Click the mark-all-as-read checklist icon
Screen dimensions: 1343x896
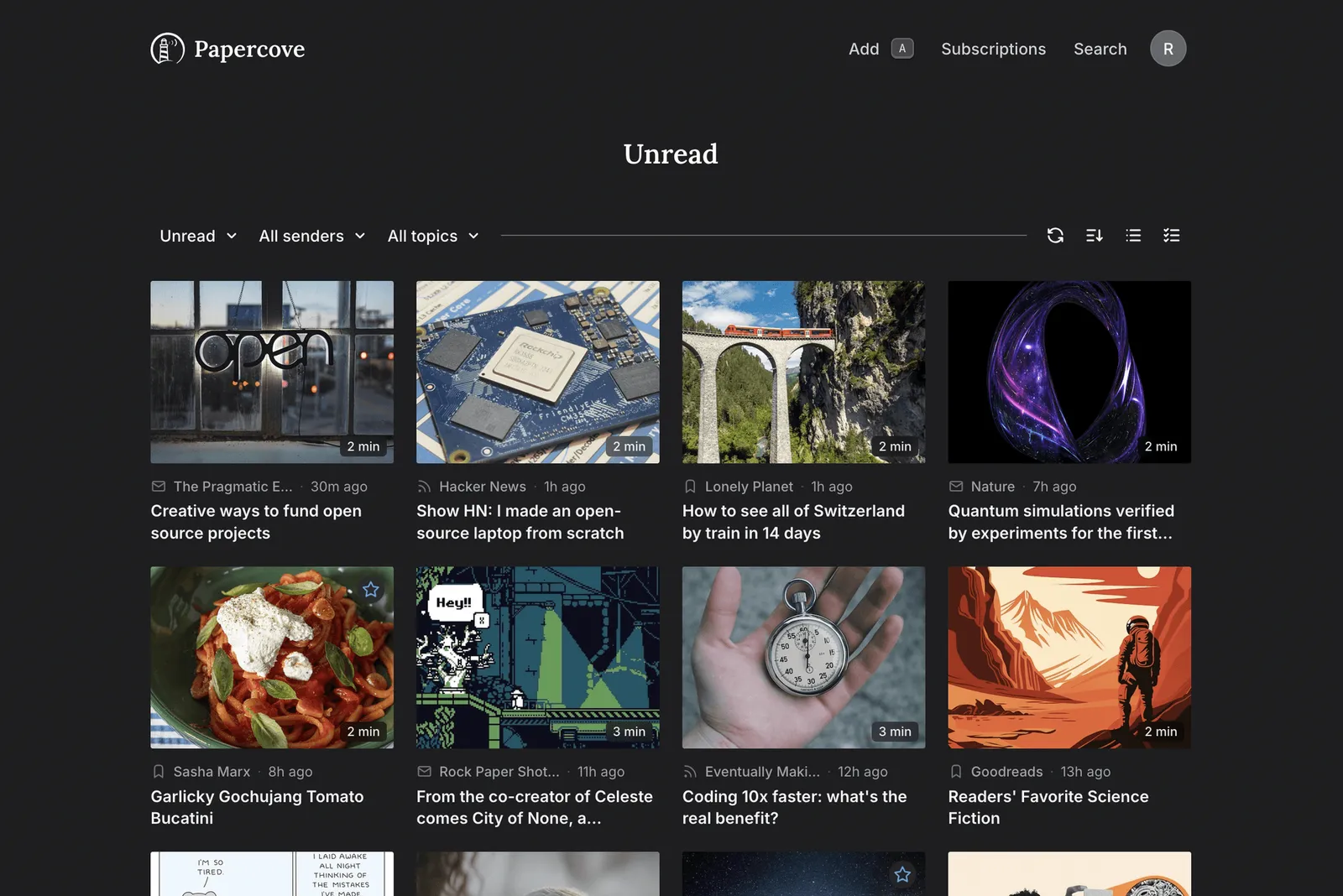click(1172, 236)
